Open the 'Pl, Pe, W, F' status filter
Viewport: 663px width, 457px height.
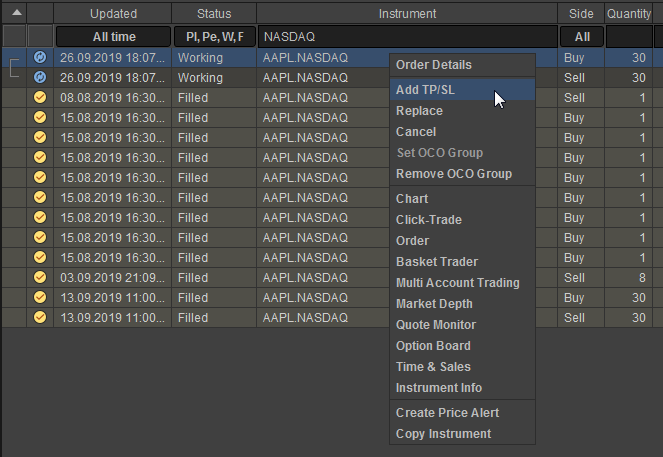(x=214, y=36)
